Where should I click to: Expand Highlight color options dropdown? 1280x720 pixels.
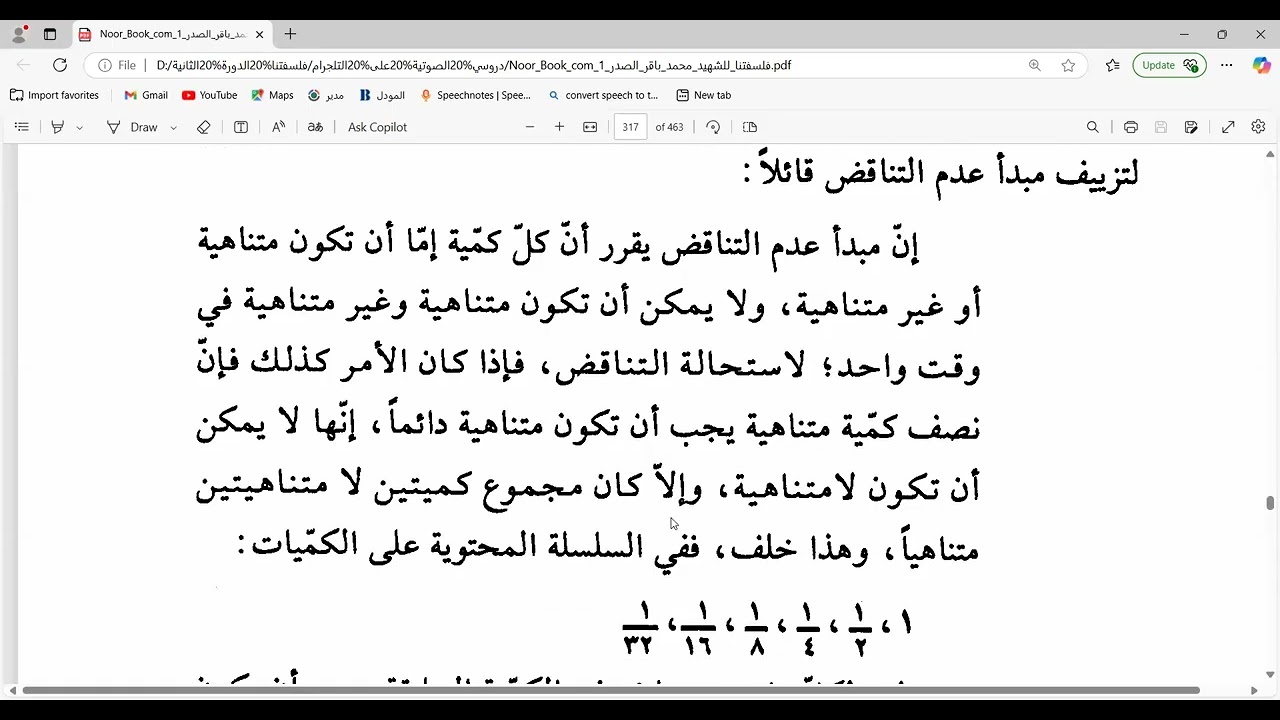tap(79, 127)
